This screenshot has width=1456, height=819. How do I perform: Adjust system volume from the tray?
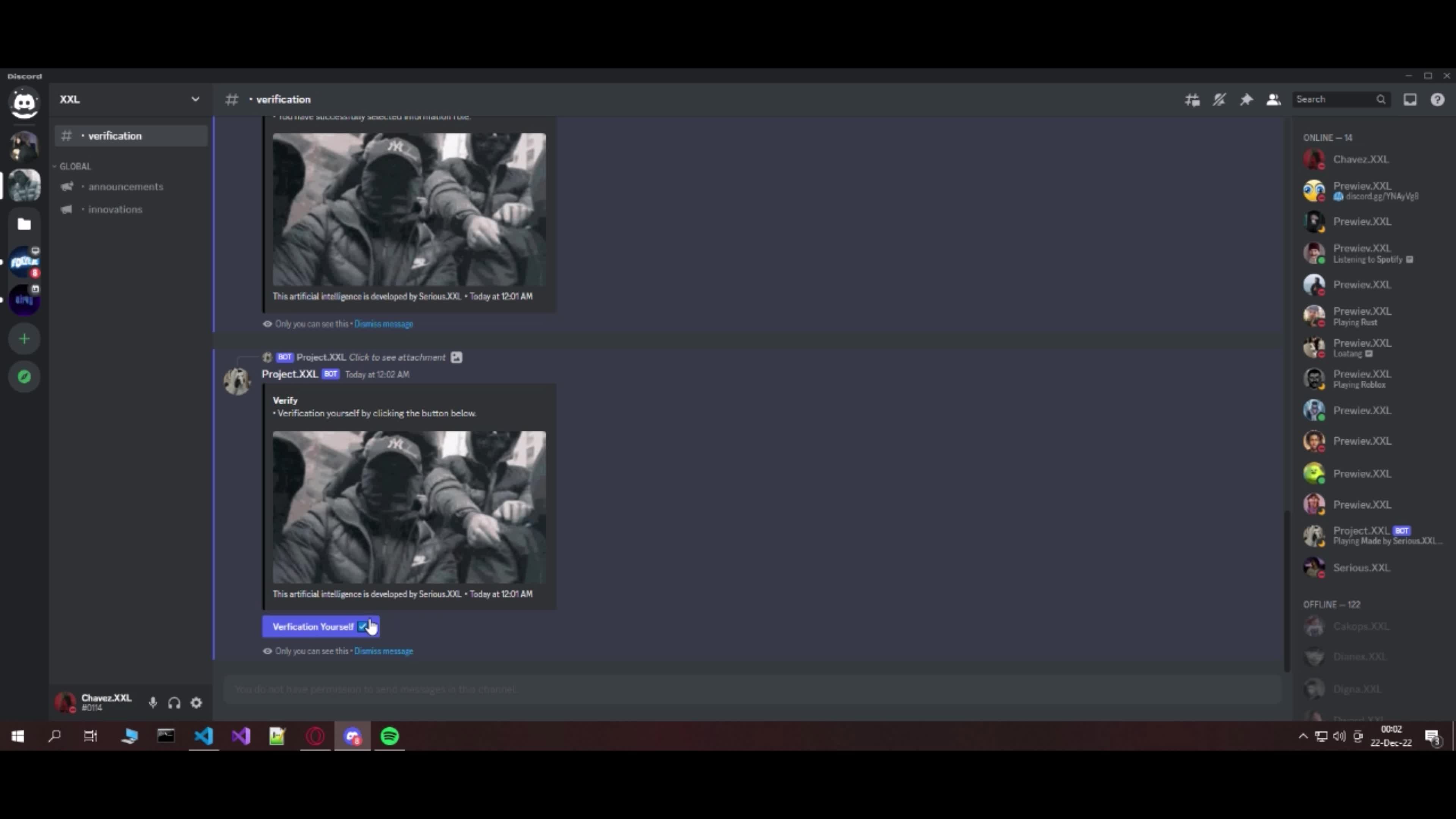[x=1339, y=736]
